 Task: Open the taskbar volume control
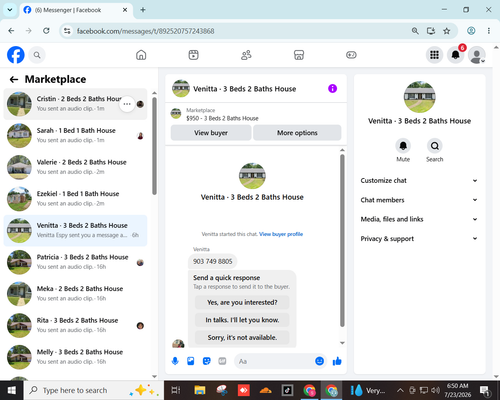(x=435, y=390)
